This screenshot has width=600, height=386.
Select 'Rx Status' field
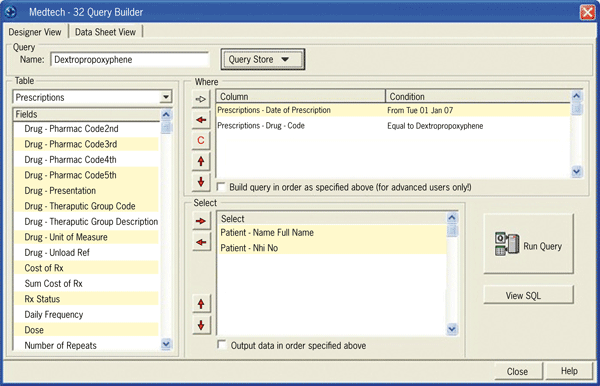(x=86, y=299)
